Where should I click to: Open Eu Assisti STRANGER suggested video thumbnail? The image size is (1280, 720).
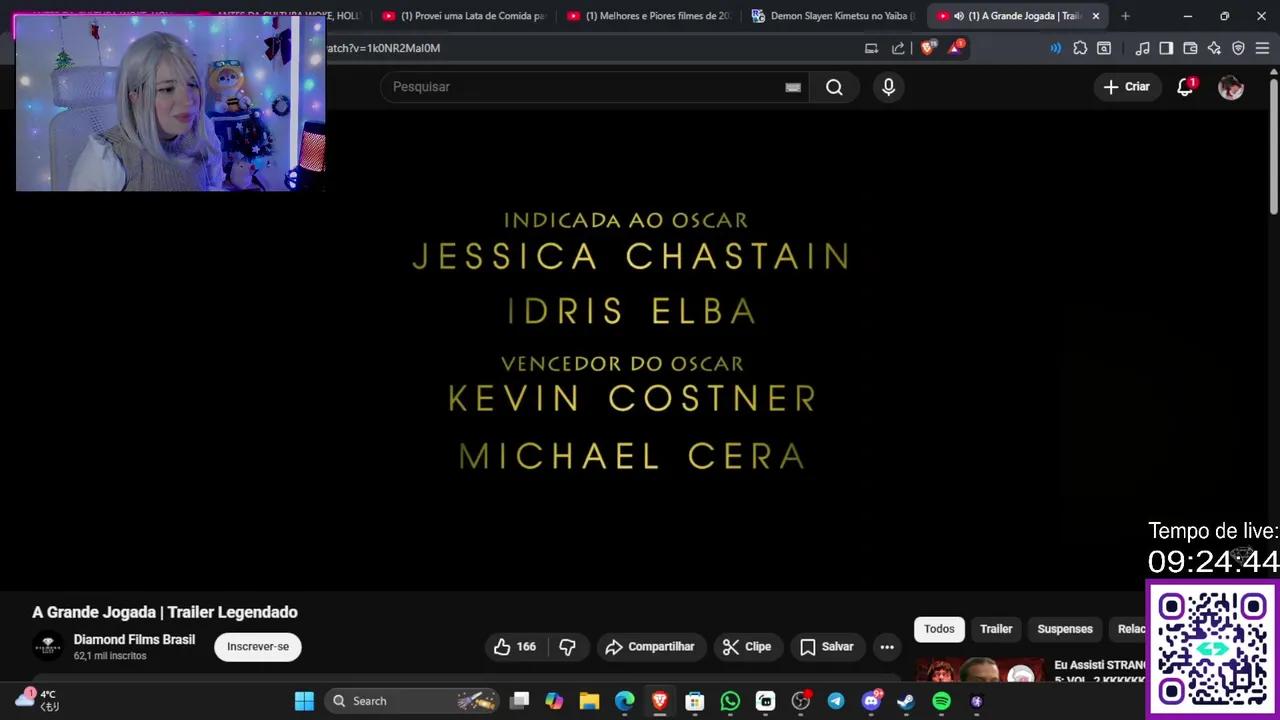pos(980,671)
